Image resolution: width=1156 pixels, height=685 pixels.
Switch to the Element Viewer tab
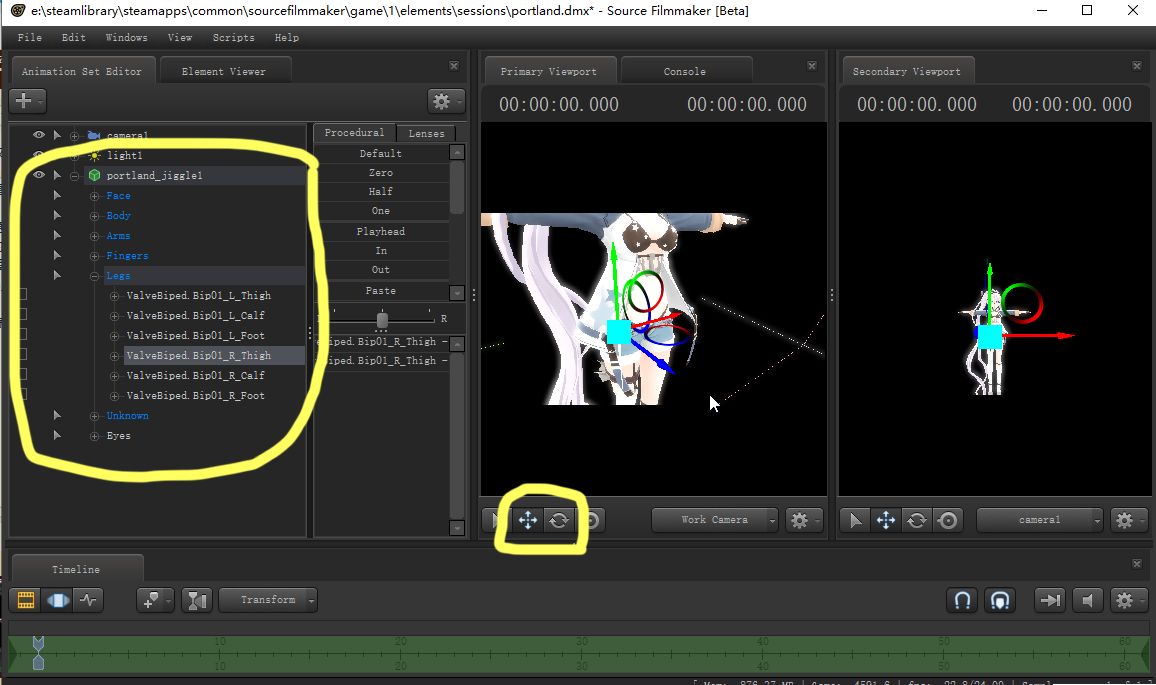click(x=223, y=72)
